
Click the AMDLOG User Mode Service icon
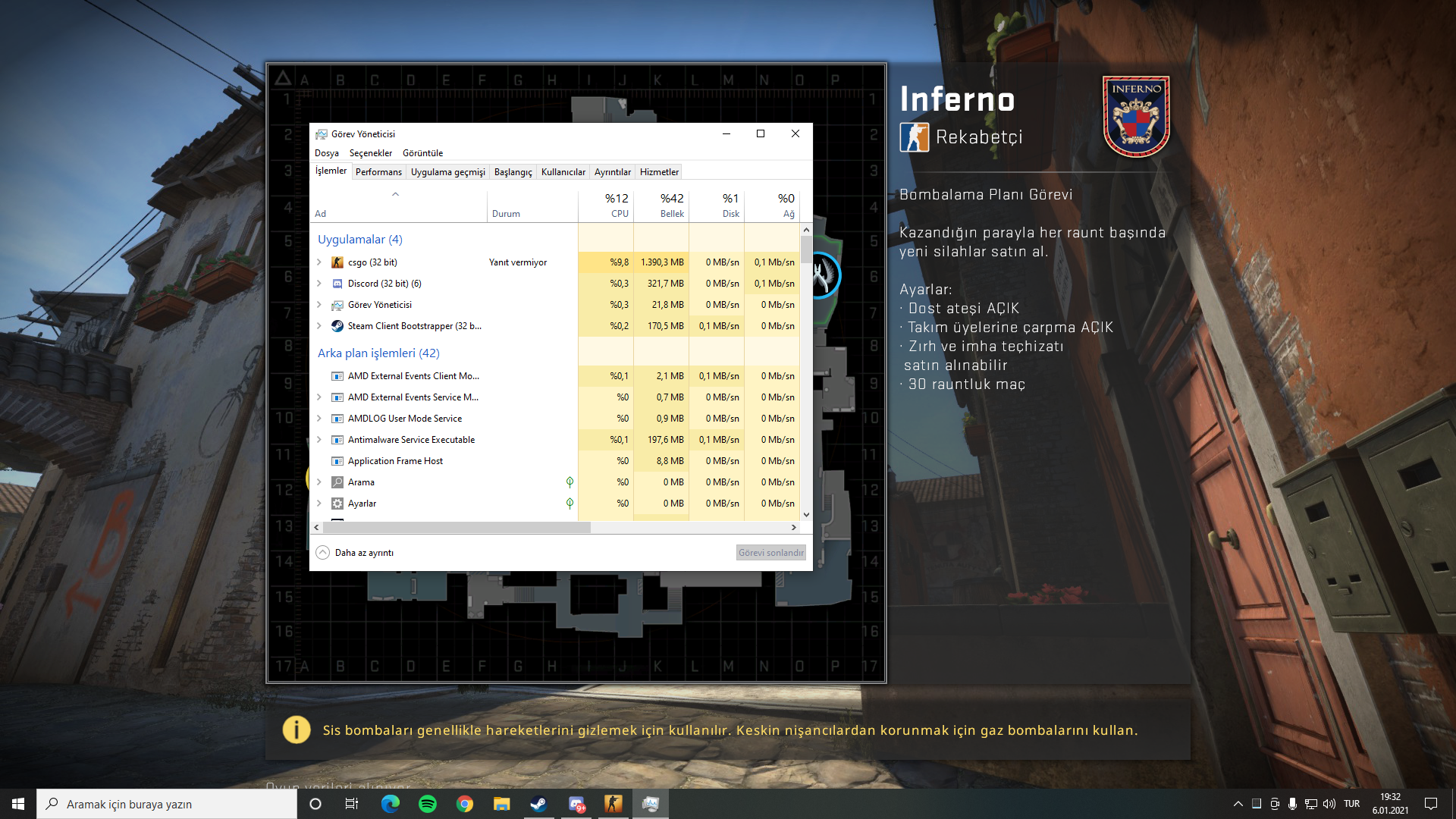[337, 419]
